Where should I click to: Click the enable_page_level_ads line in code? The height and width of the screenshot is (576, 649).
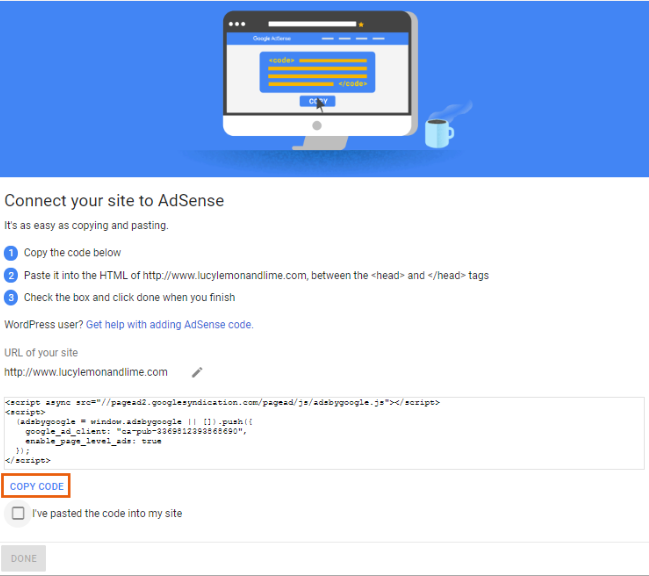pyautogui.click(x=93, y=441)
